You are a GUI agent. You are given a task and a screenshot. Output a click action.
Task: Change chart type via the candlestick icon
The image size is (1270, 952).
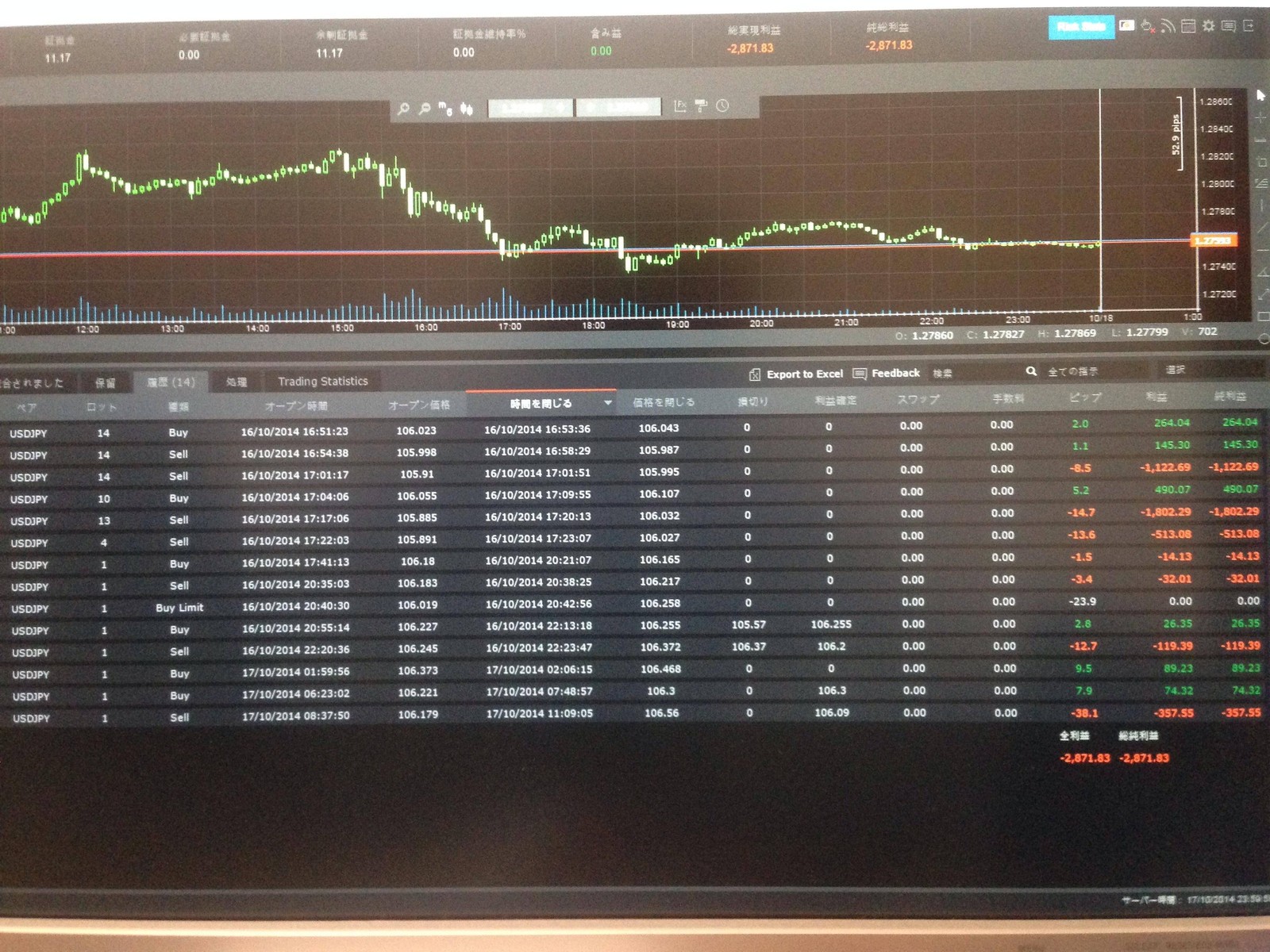tap(467, 109)
